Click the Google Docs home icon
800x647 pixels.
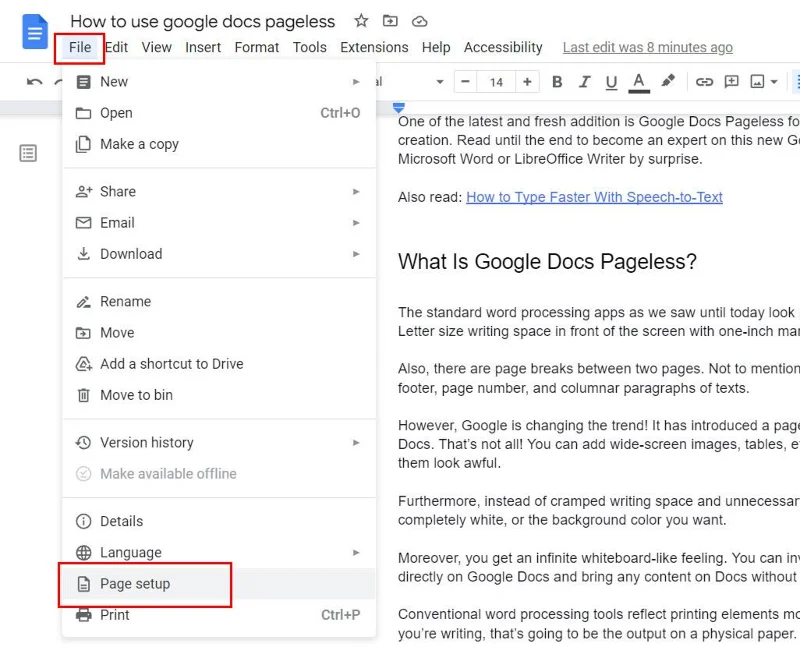(x=35, y=32)
